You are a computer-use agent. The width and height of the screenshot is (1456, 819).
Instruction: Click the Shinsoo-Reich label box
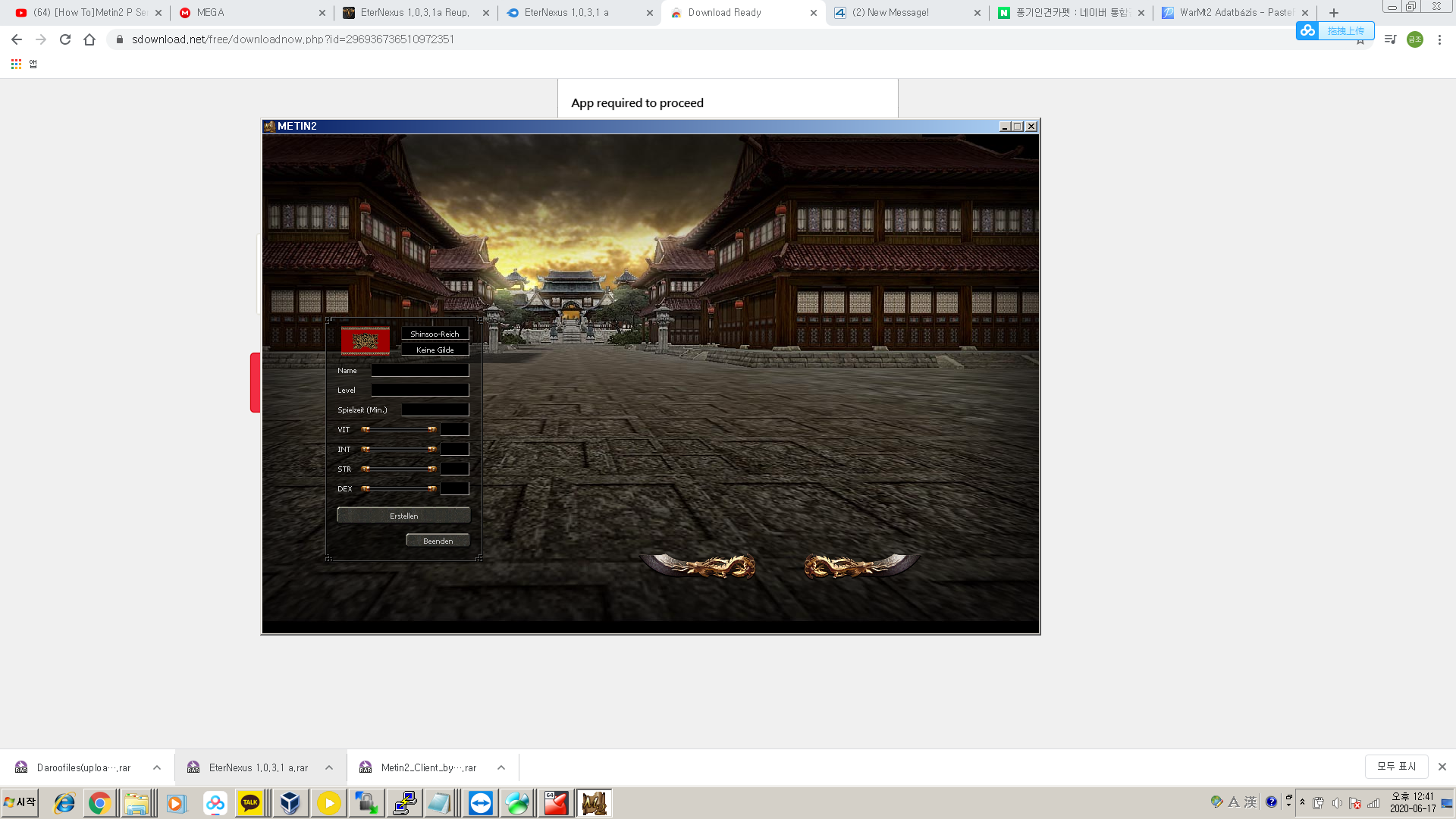tap(435, 334)
